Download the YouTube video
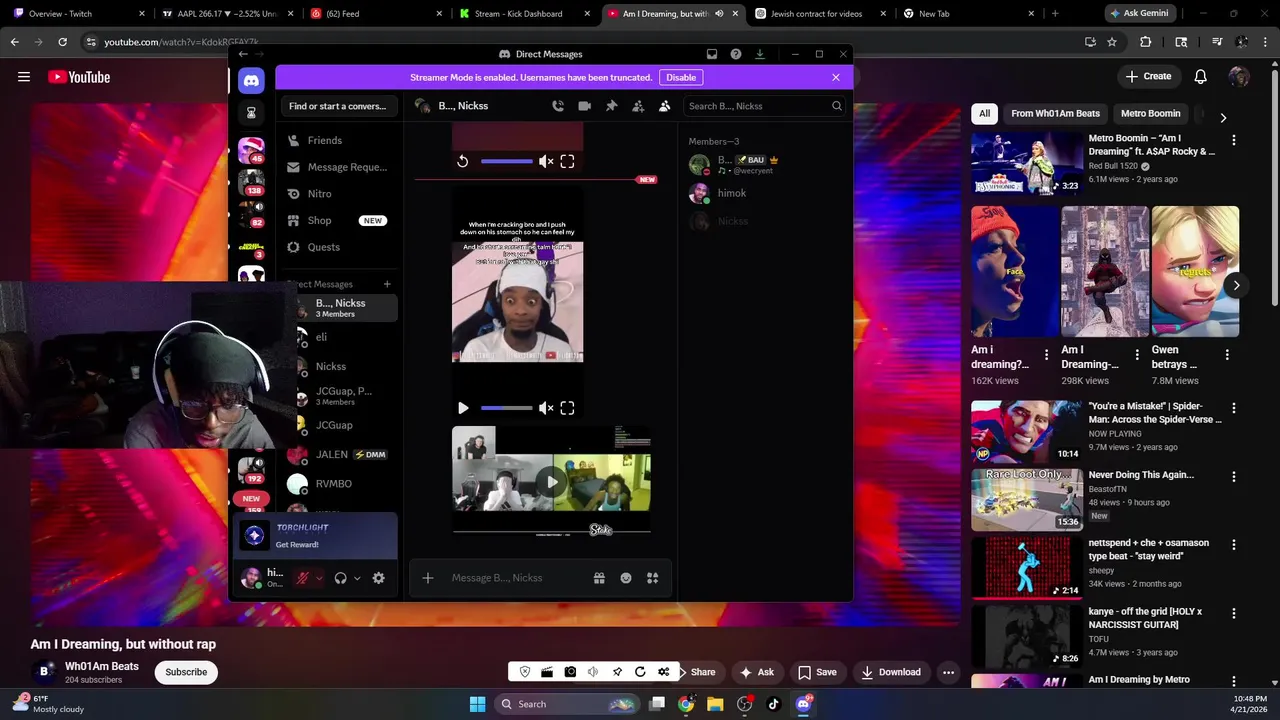Screen dimensions: 1280x720 coord(891,672)
